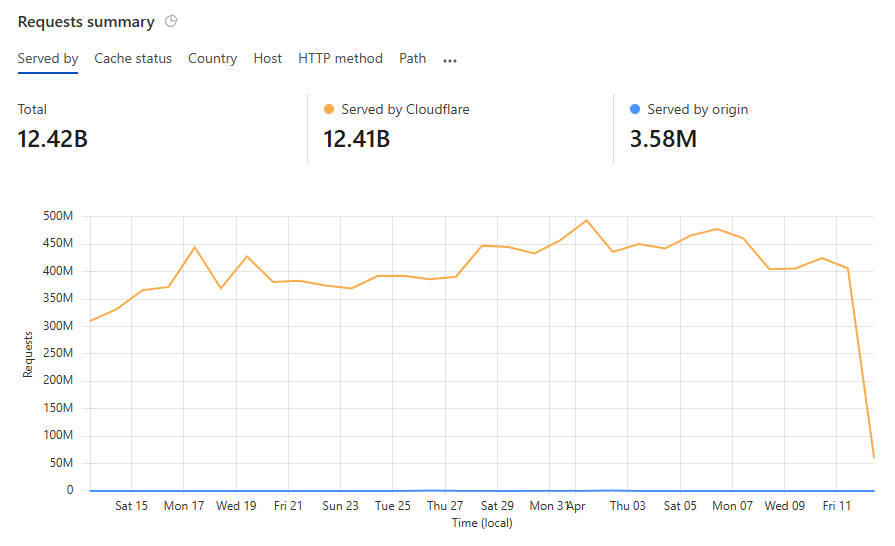Click the Sat 29 x-axis date label
Image resolution: width=895 pixels, height=546 pixels.
click(x=497, y=505)
